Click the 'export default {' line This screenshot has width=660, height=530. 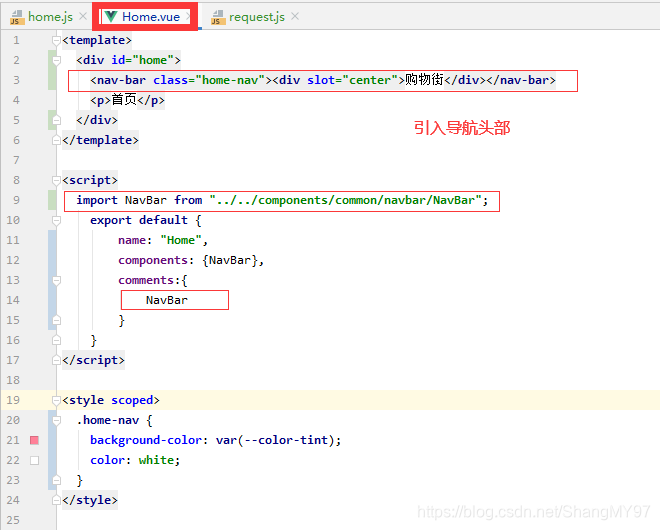(x=146, y=220)
